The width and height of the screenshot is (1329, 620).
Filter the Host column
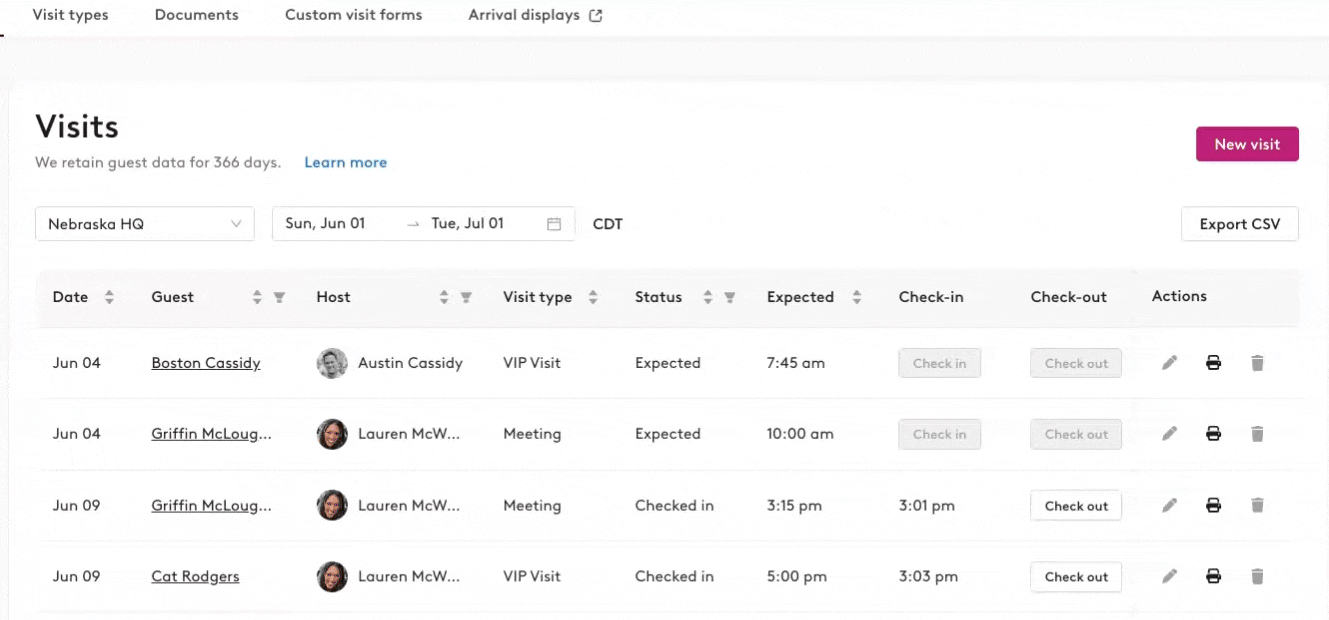coord(466,297)
